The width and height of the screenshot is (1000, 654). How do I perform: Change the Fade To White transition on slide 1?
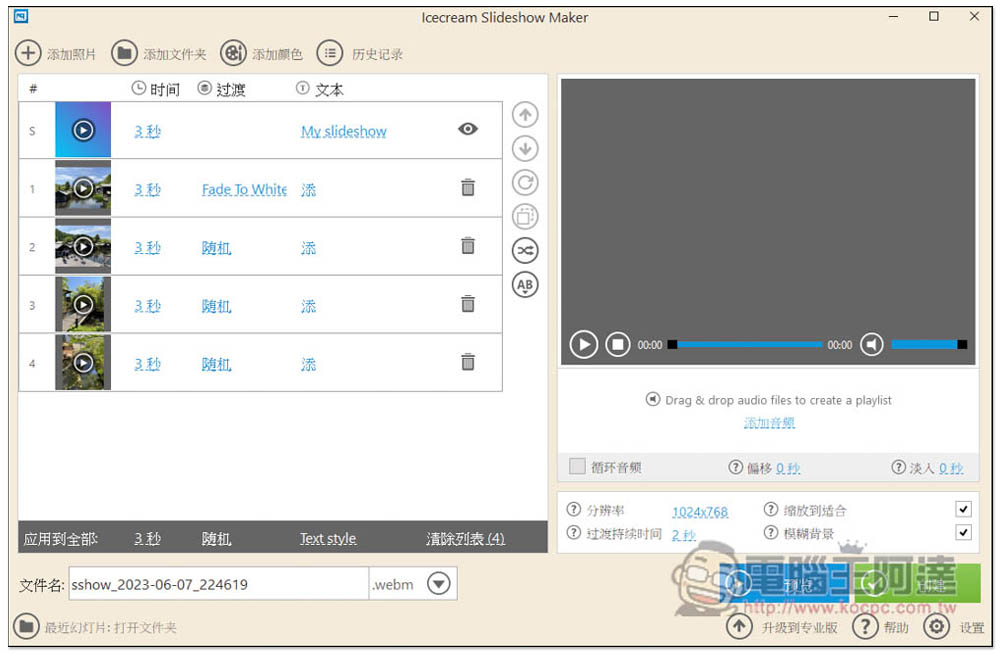(x=244, y=189)
